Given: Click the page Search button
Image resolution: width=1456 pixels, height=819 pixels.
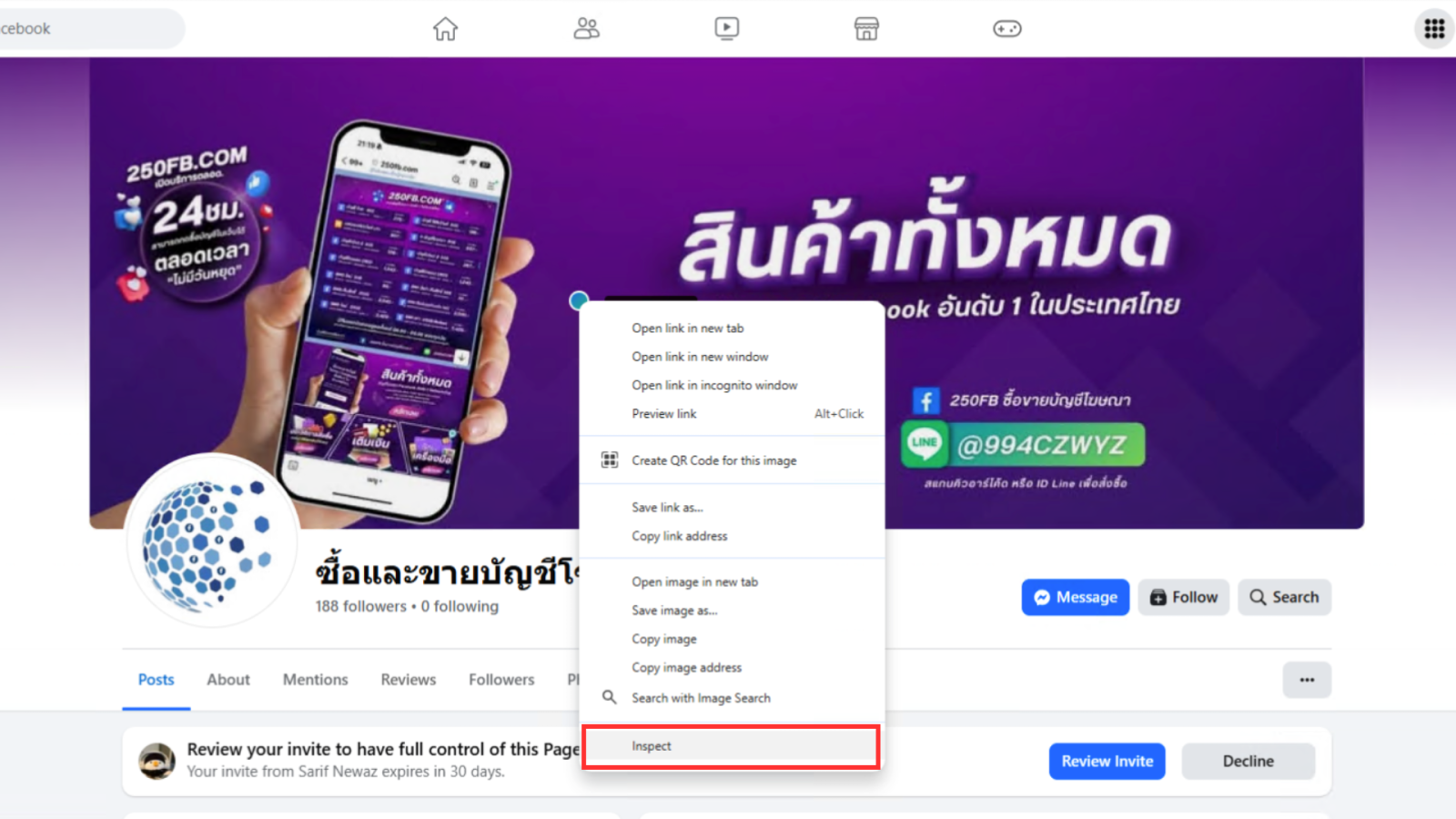Looking at the screenshot, I should pos(1284,597).
